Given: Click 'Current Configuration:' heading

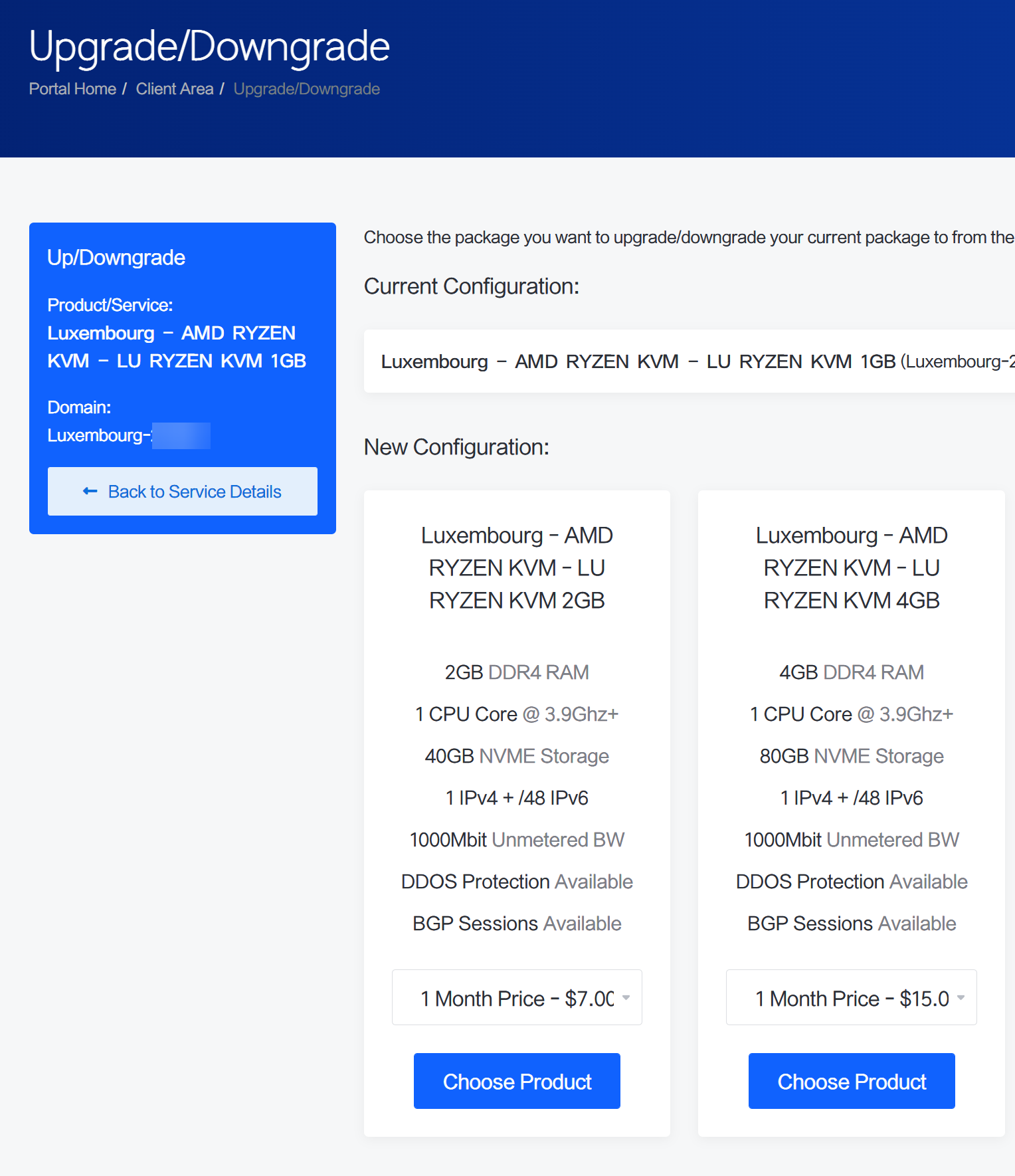Looking at the screenshot, I should (472, 286).
